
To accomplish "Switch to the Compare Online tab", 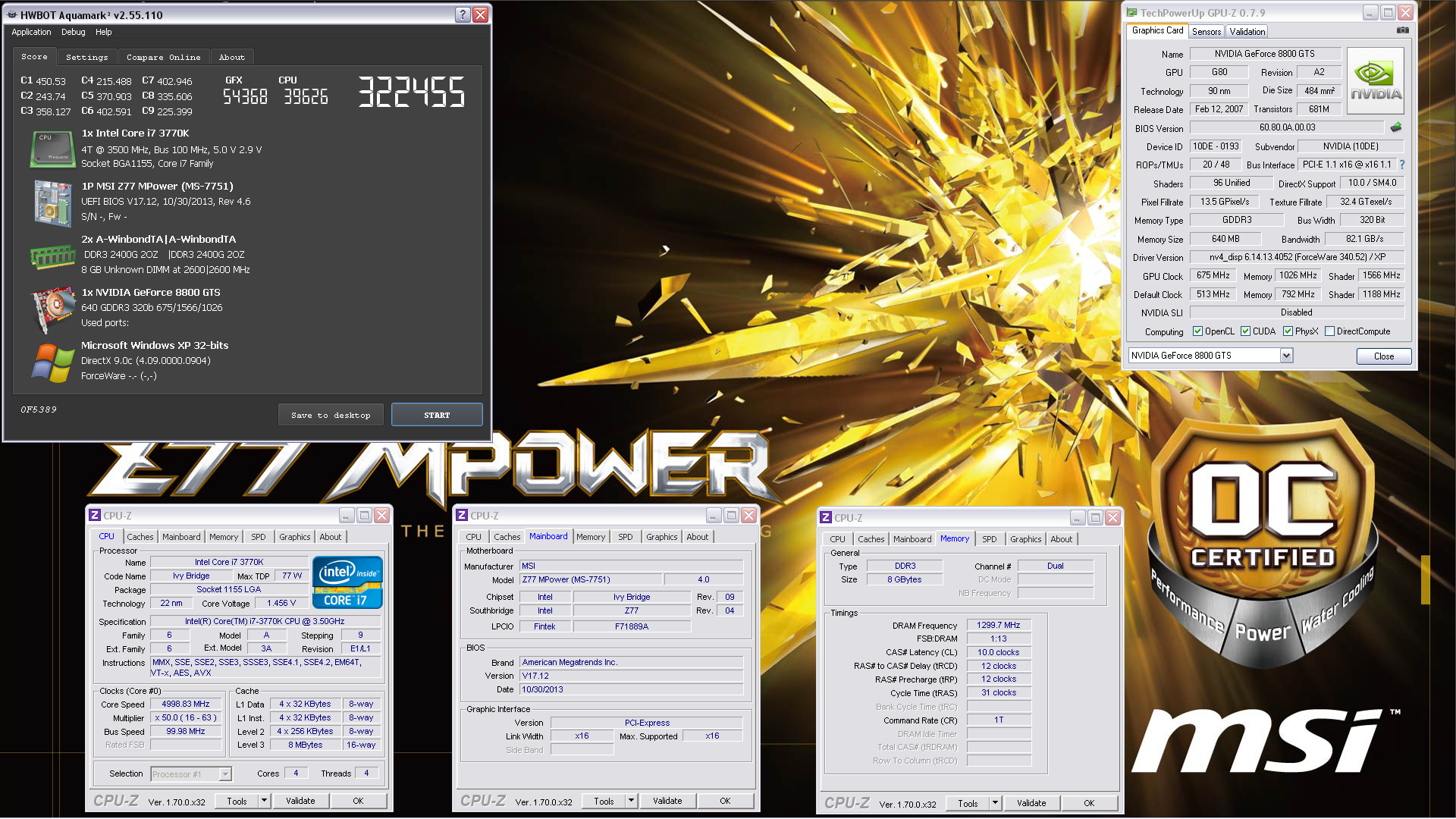I will tap(163, 57).
